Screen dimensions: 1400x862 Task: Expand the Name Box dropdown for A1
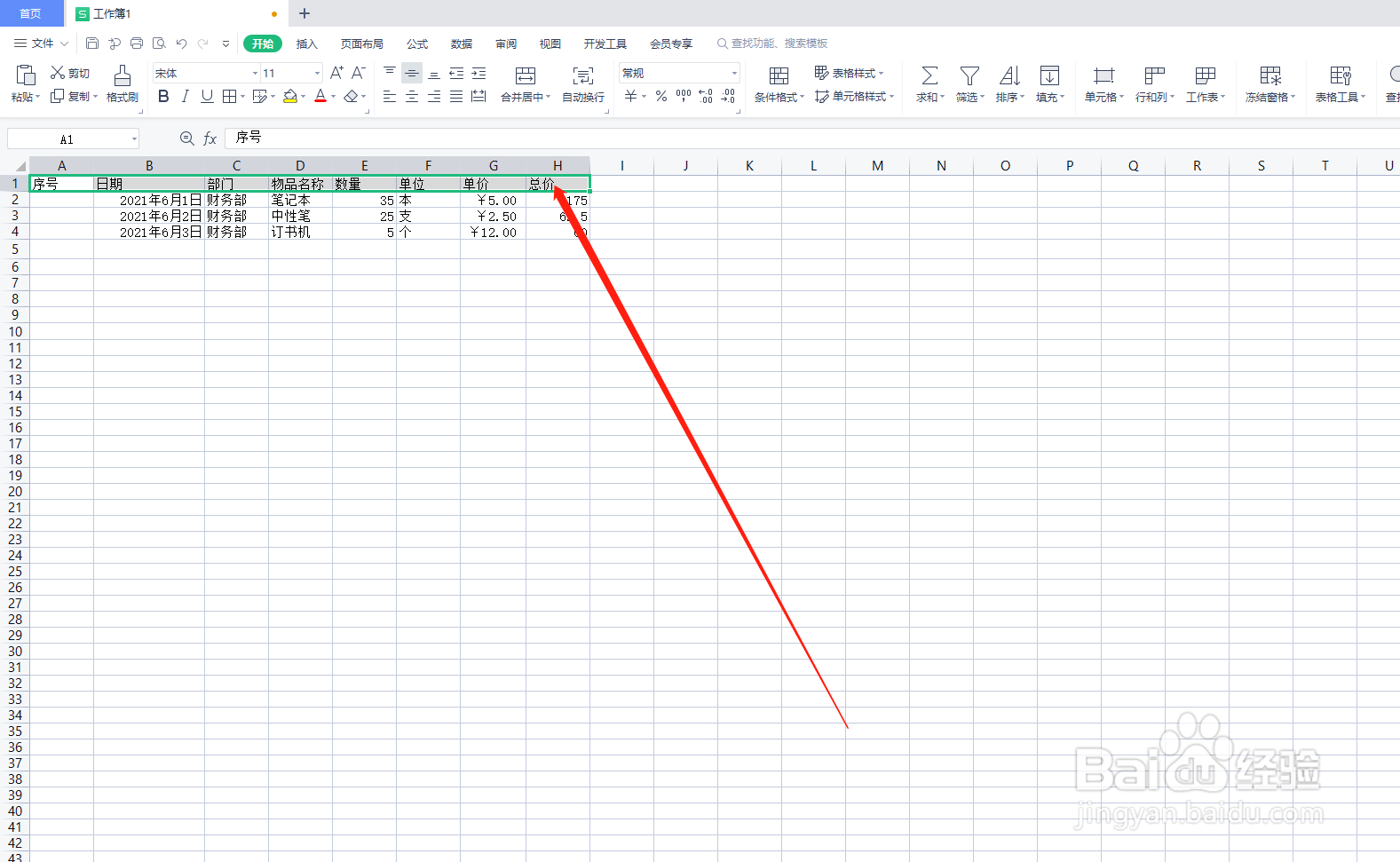point(134,138)
